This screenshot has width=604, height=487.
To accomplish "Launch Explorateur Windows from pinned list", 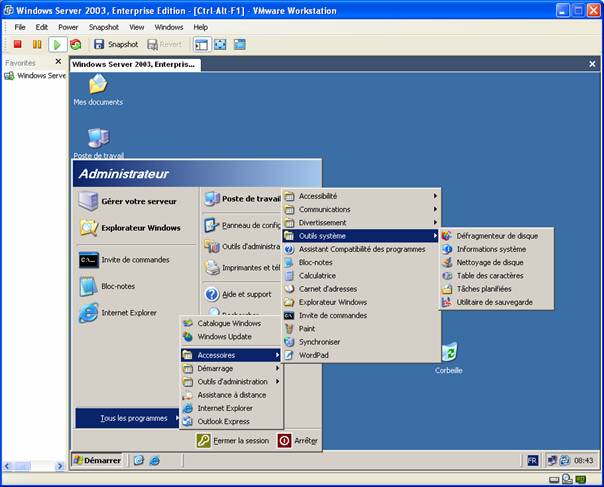I will coord(130,228).
